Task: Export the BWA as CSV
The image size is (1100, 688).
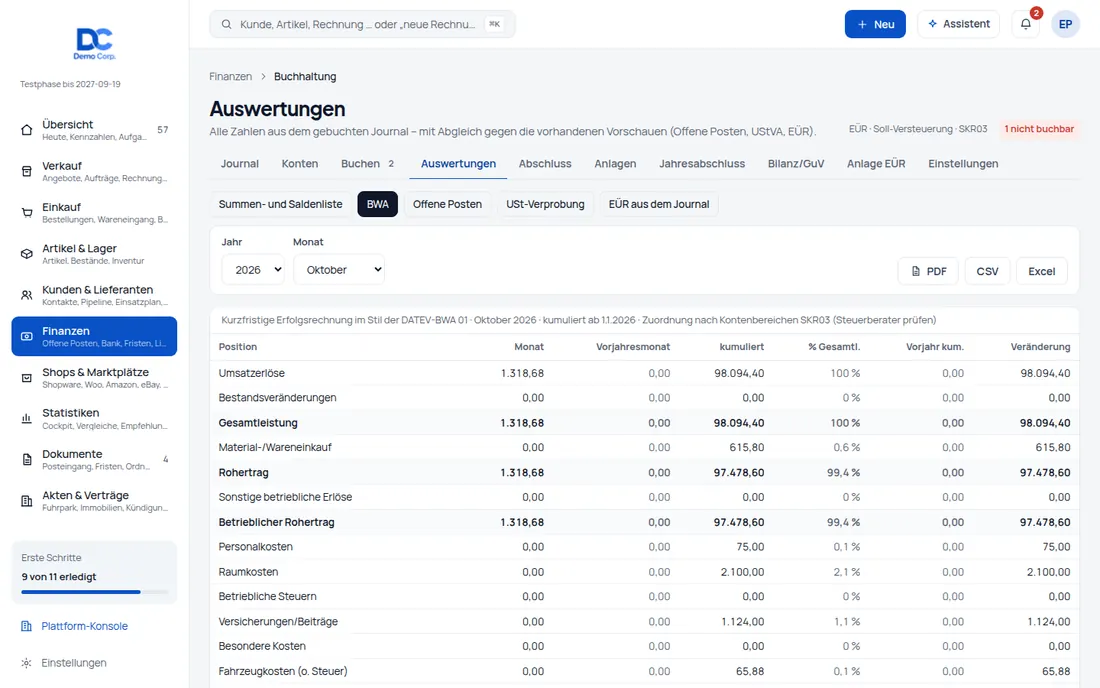Action: pyautogui.click(x=987, y=271)
